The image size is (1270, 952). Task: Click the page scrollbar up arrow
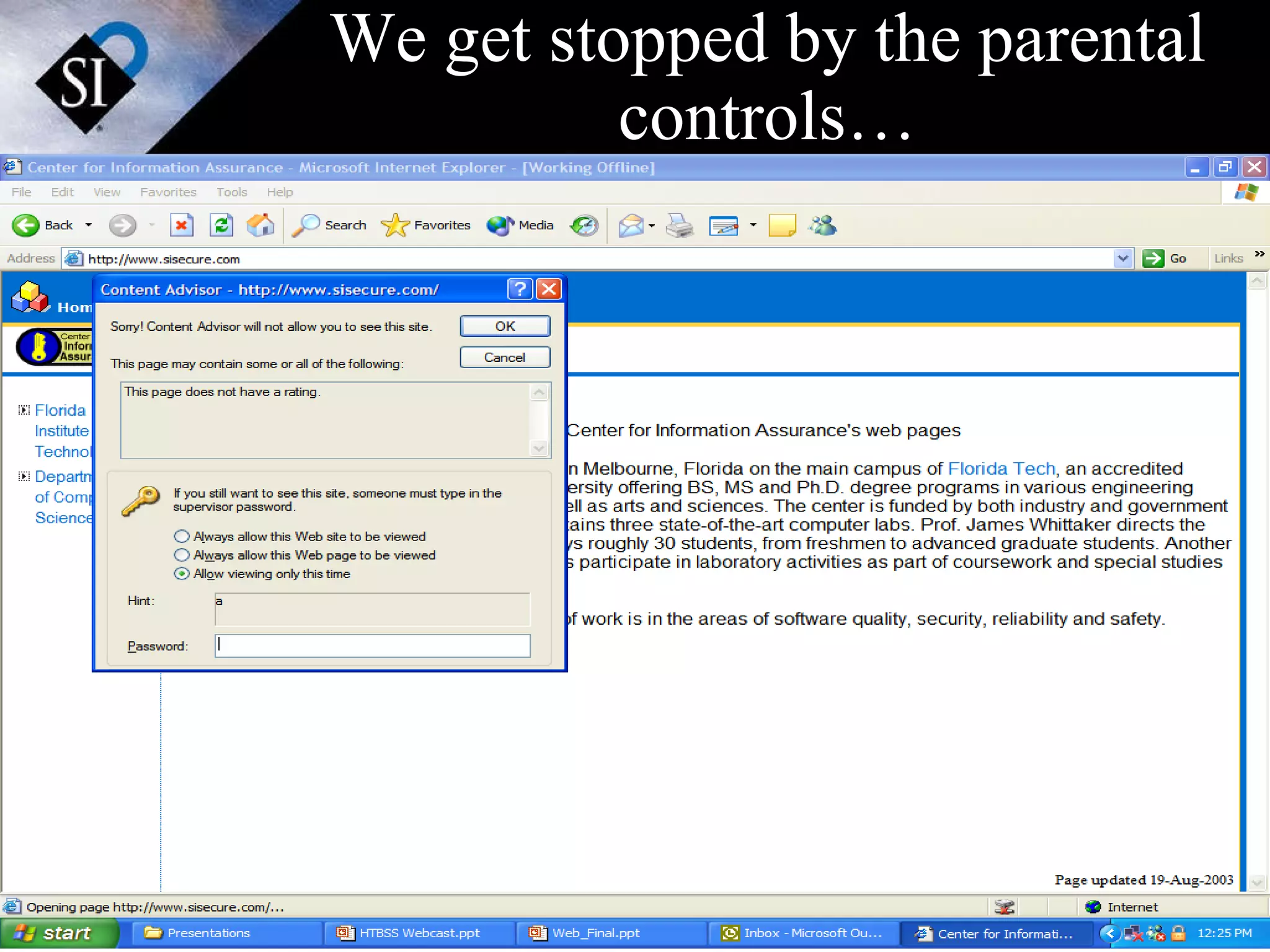[x=1257, y=281]
